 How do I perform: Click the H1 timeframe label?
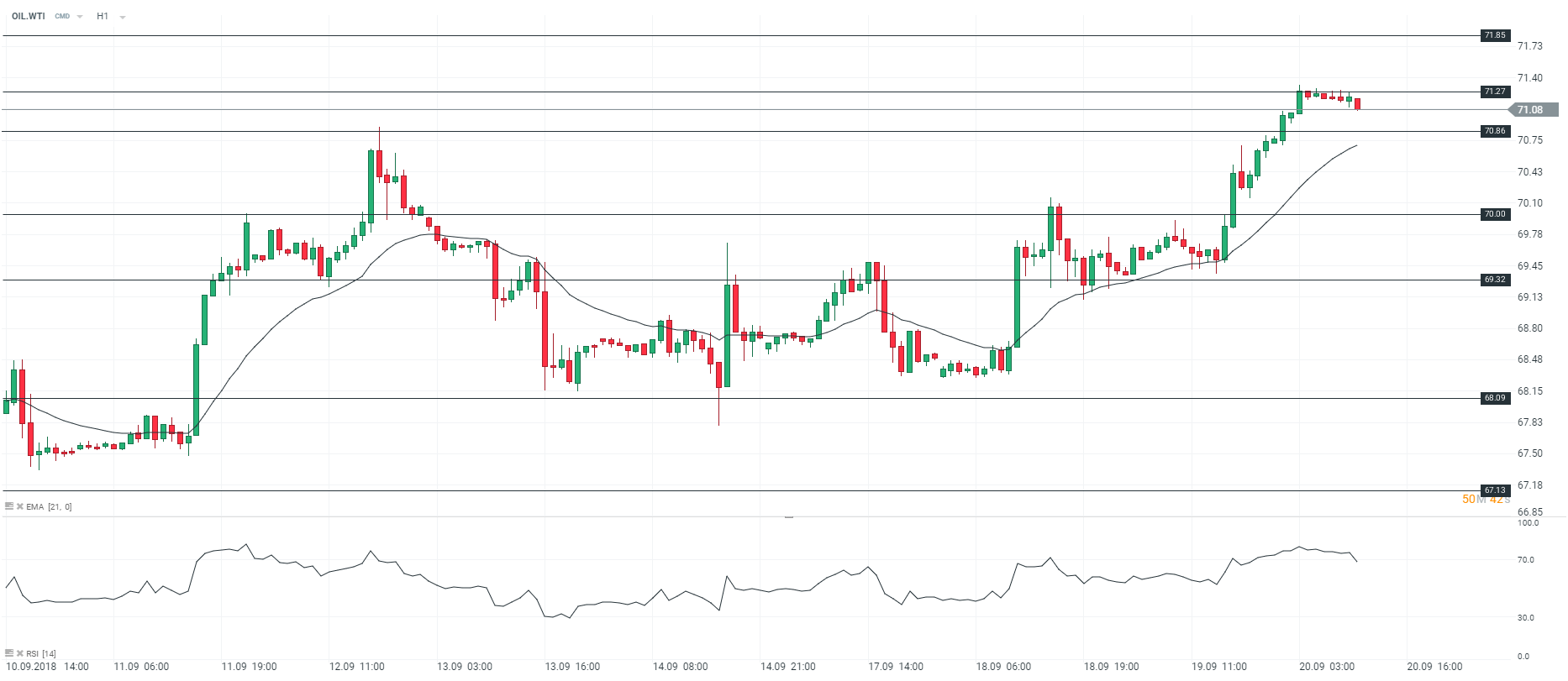click(103, 16)
